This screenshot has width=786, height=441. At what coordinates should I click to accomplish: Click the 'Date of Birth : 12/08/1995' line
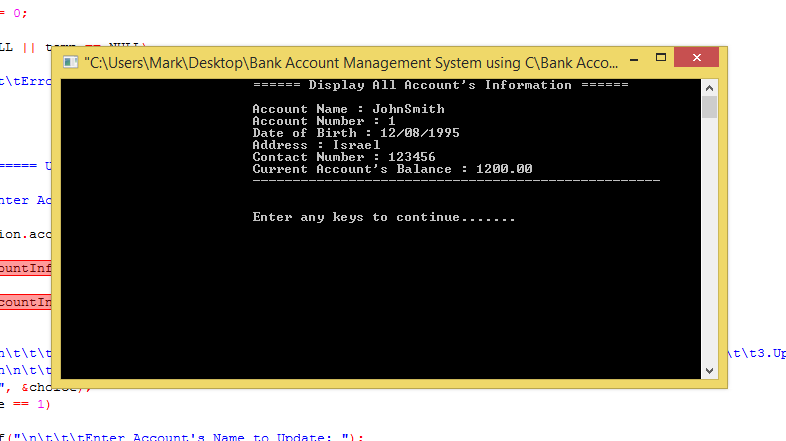[356, 133]
